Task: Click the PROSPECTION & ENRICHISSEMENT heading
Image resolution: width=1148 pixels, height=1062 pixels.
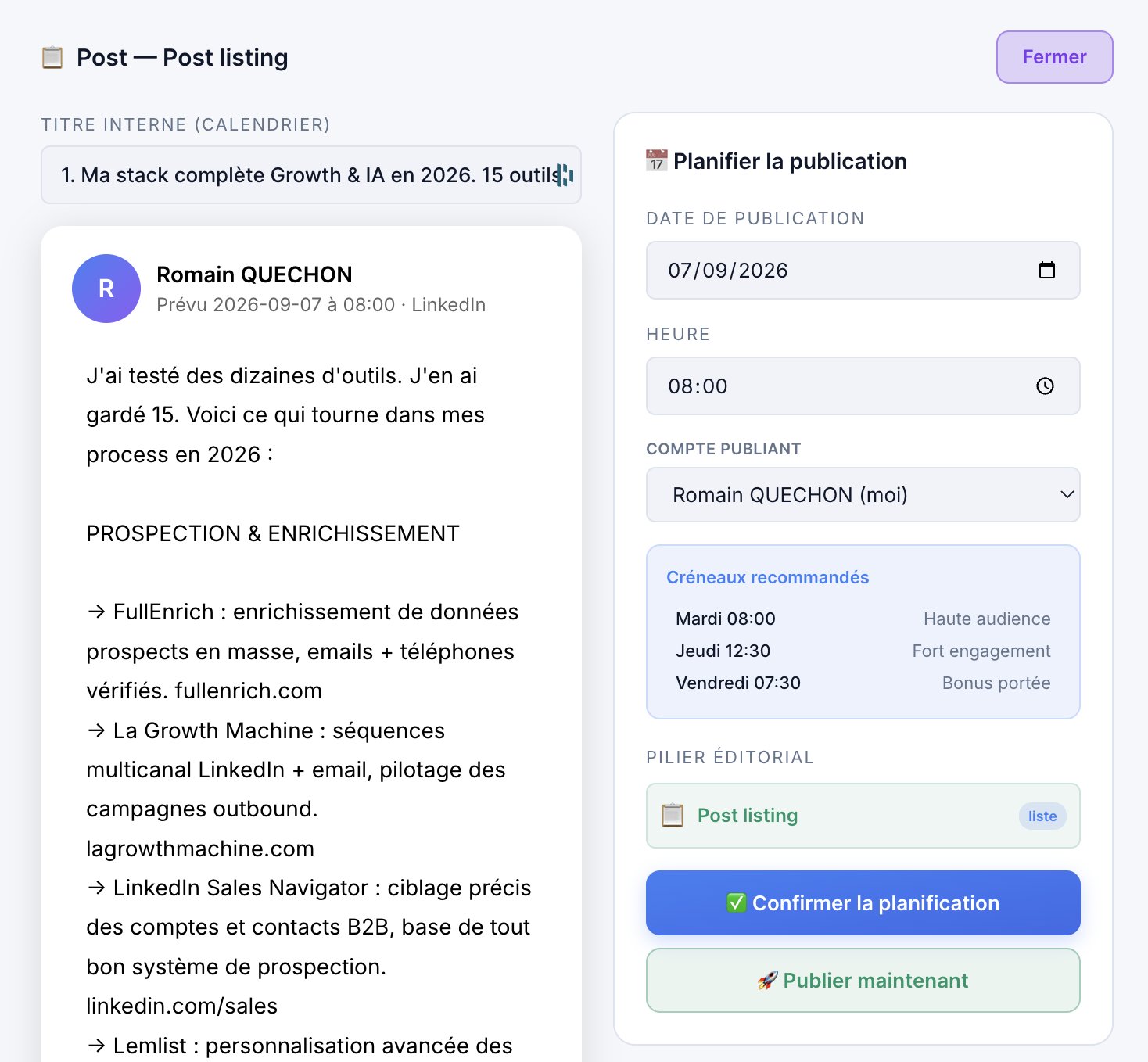Action: coord(273,533)
